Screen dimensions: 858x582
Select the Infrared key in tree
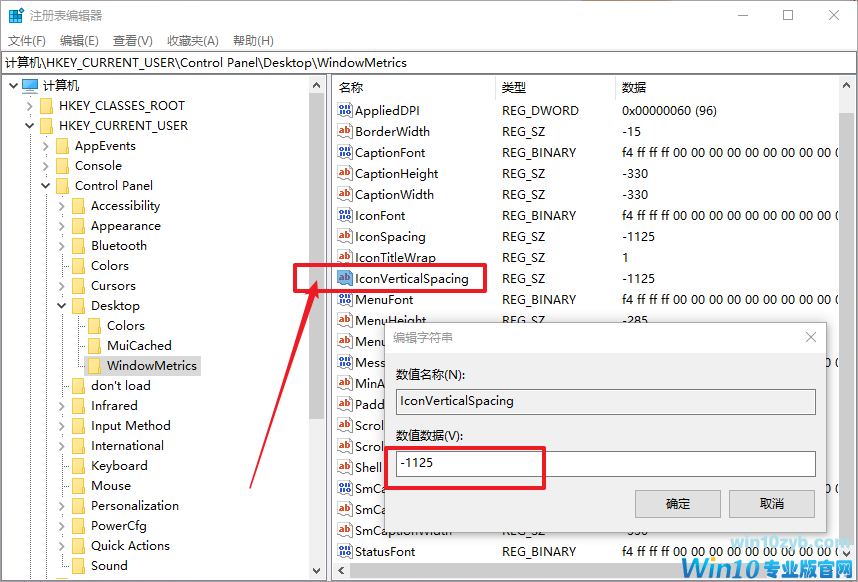(114, 406)
